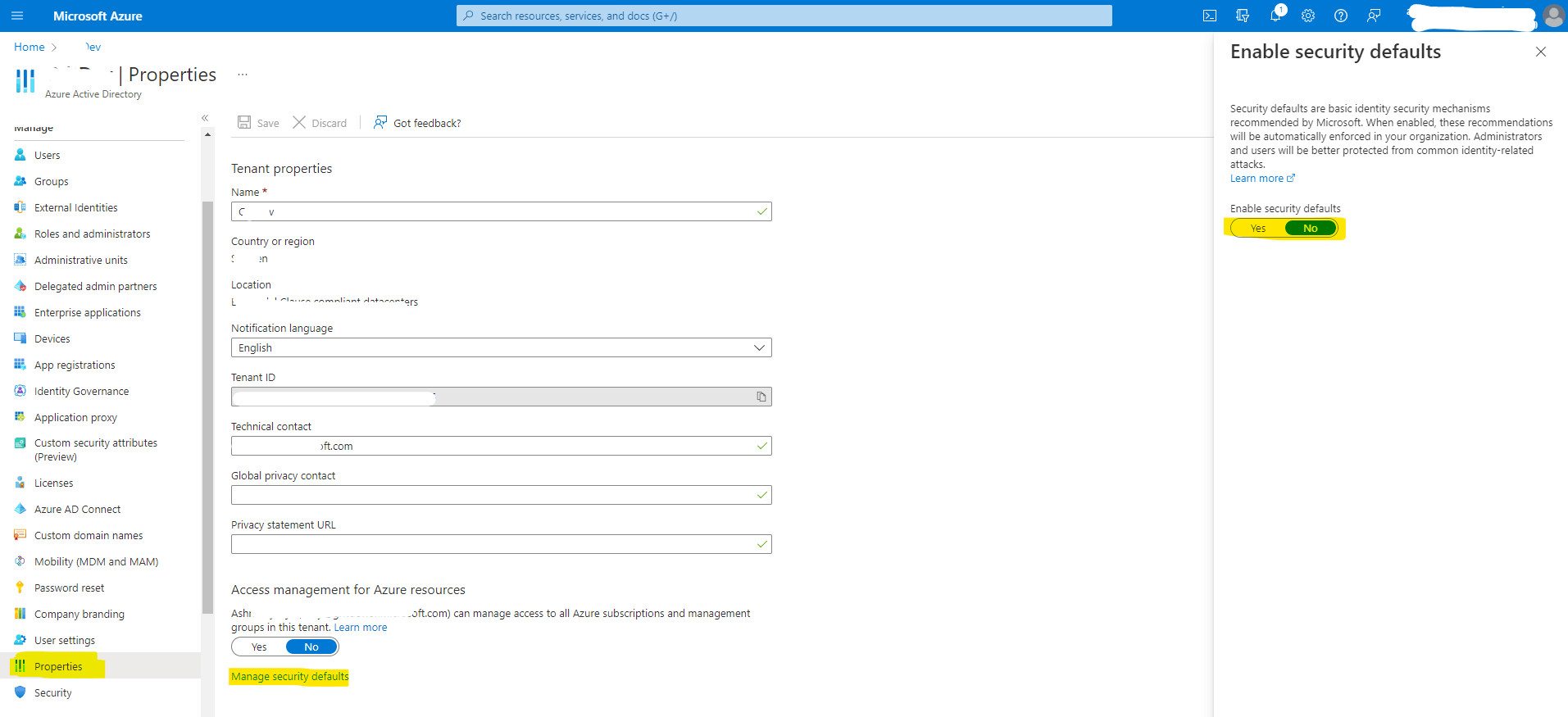The height and width of the screenshot is (717, 1568).
Task: Set Enable security defaults to No
Action: pyautogui.click(x=1311, y=229)
